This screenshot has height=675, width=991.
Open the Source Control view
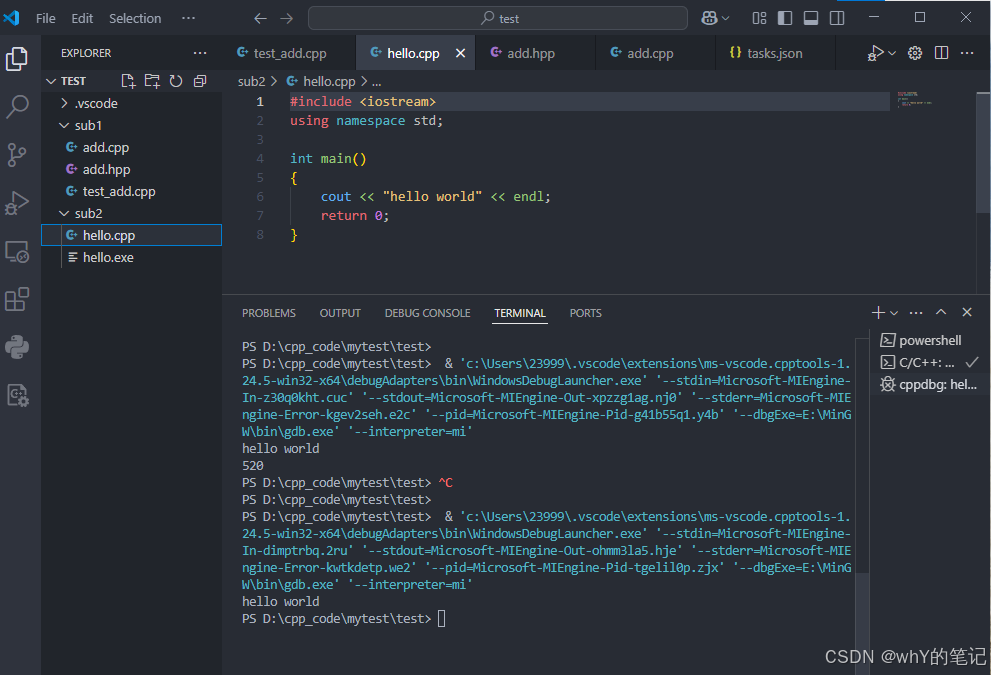click(17, 155)
